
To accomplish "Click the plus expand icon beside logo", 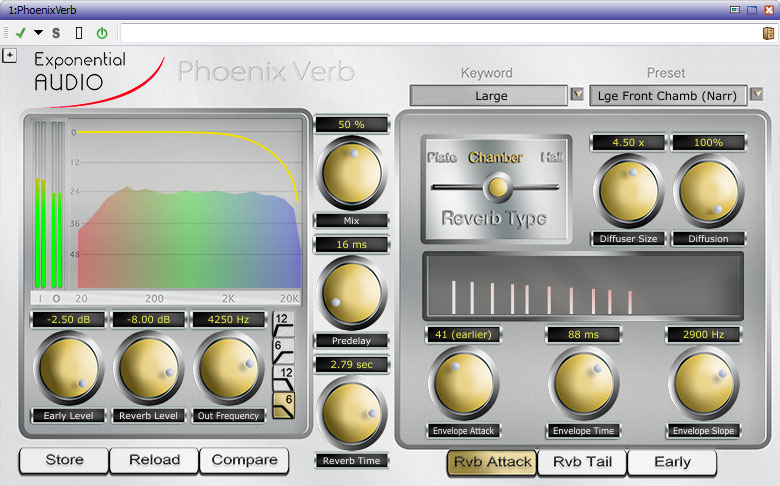I will [x=10, y=55].
